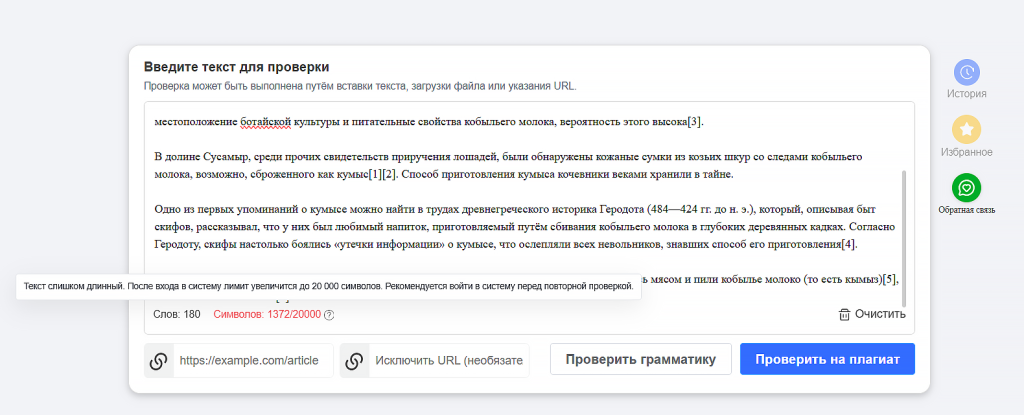Click the Проверить на плагиат button

click(827, 359)
